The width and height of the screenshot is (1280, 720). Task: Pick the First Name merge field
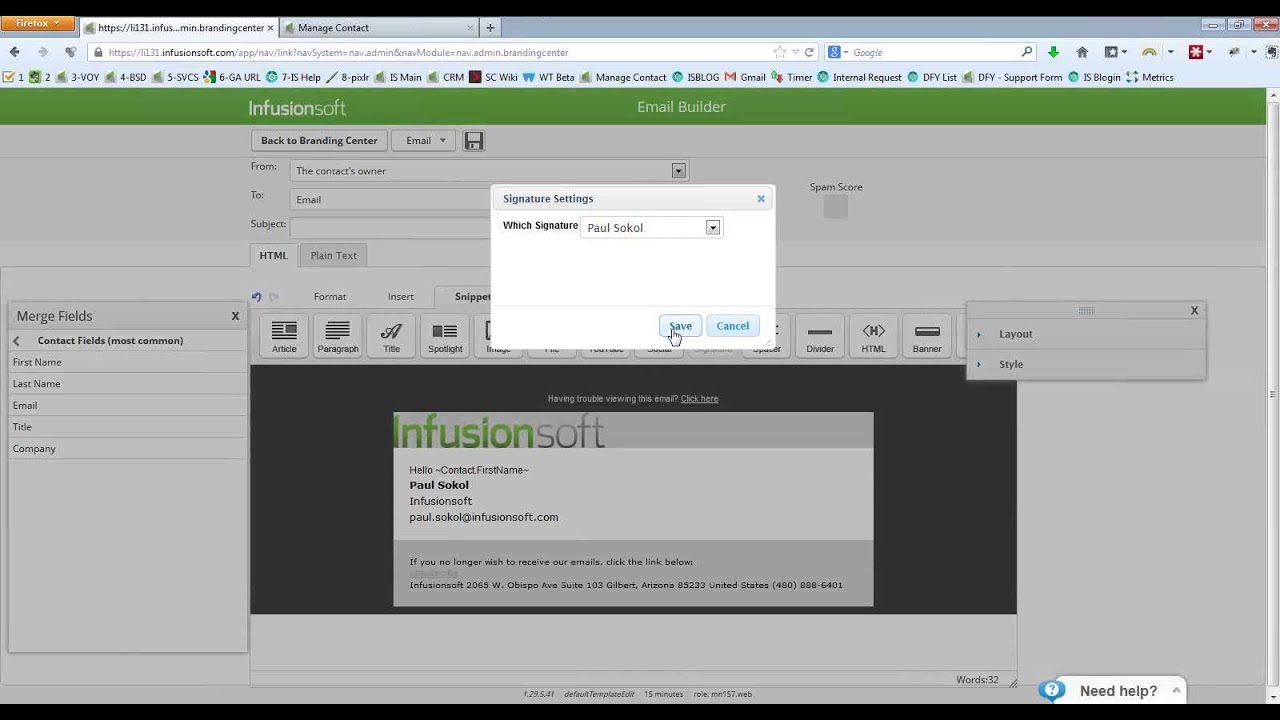pos(128,362)
